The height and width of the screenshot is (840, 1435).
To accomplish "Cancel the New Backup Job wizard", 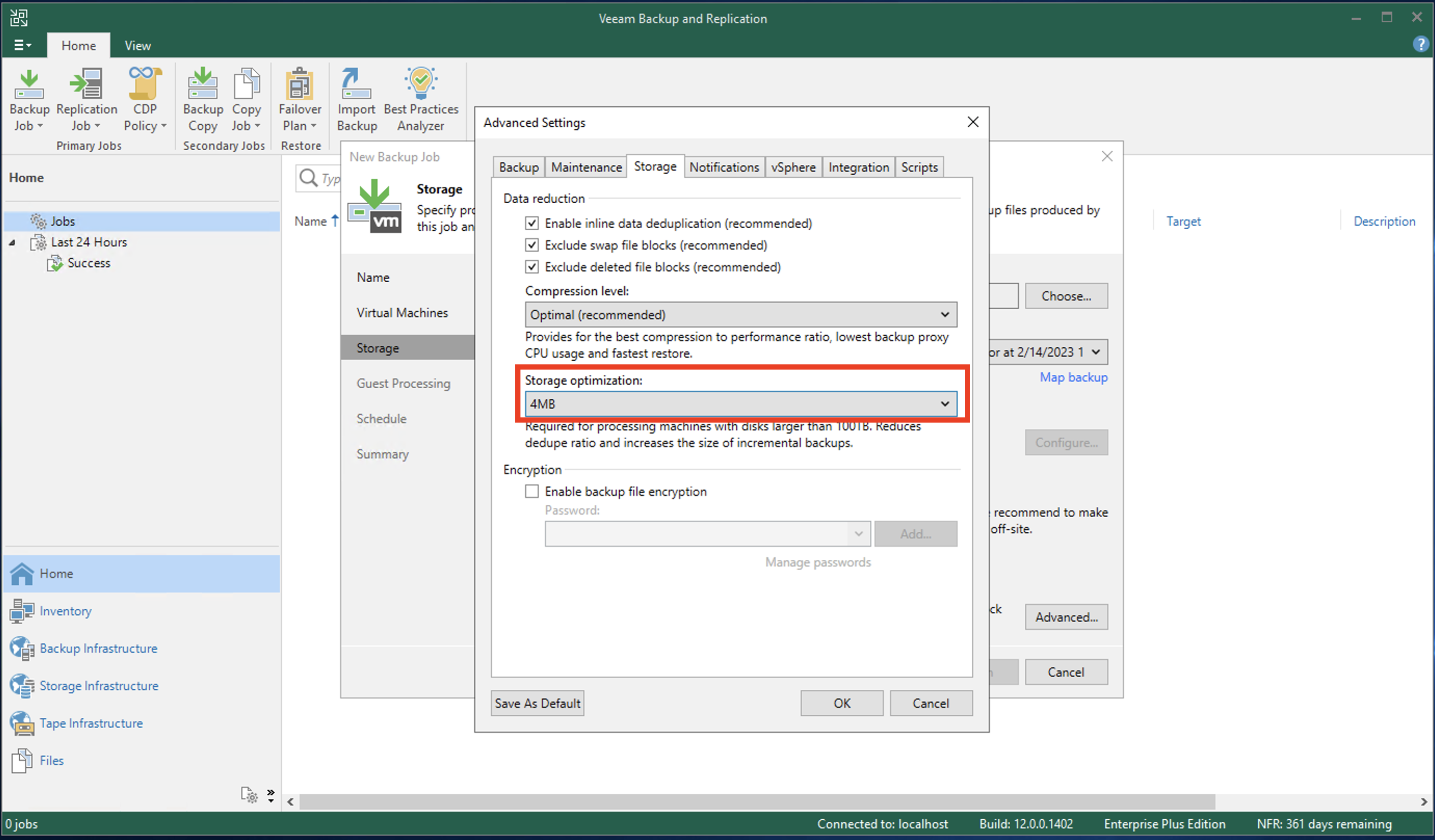I will [x=1066, y=673].
